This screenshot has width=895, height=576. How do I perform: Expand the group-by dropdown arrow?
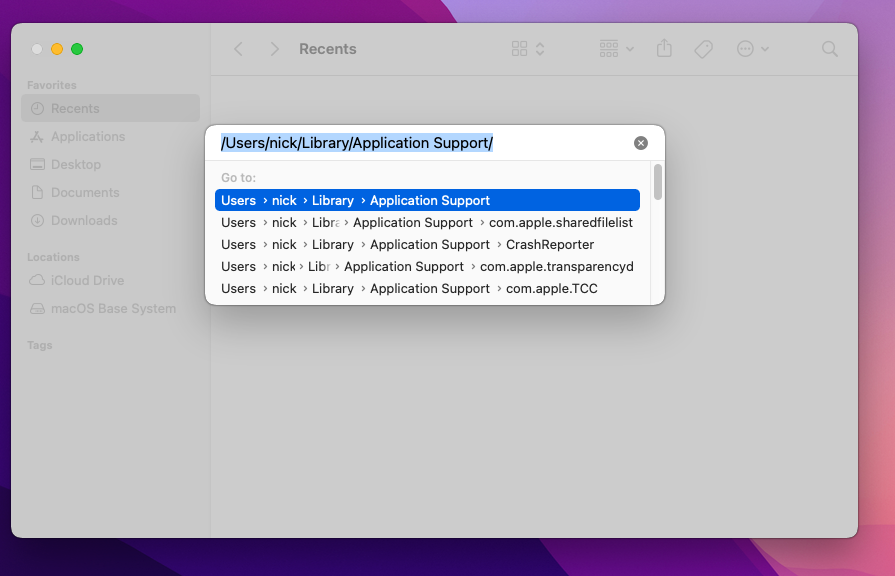(x=630, y=49)
